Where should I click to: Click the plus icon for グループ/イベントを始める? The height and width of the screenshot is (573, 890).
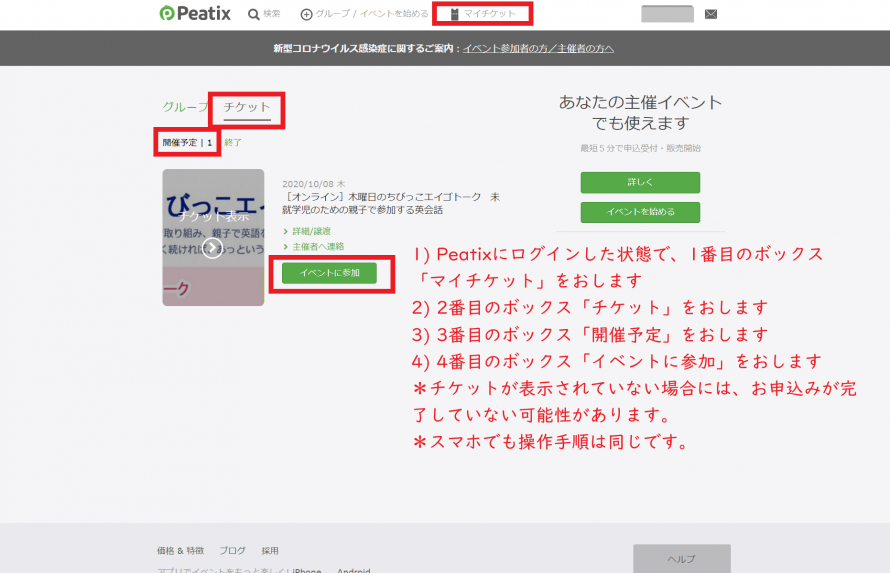[306, 14]
